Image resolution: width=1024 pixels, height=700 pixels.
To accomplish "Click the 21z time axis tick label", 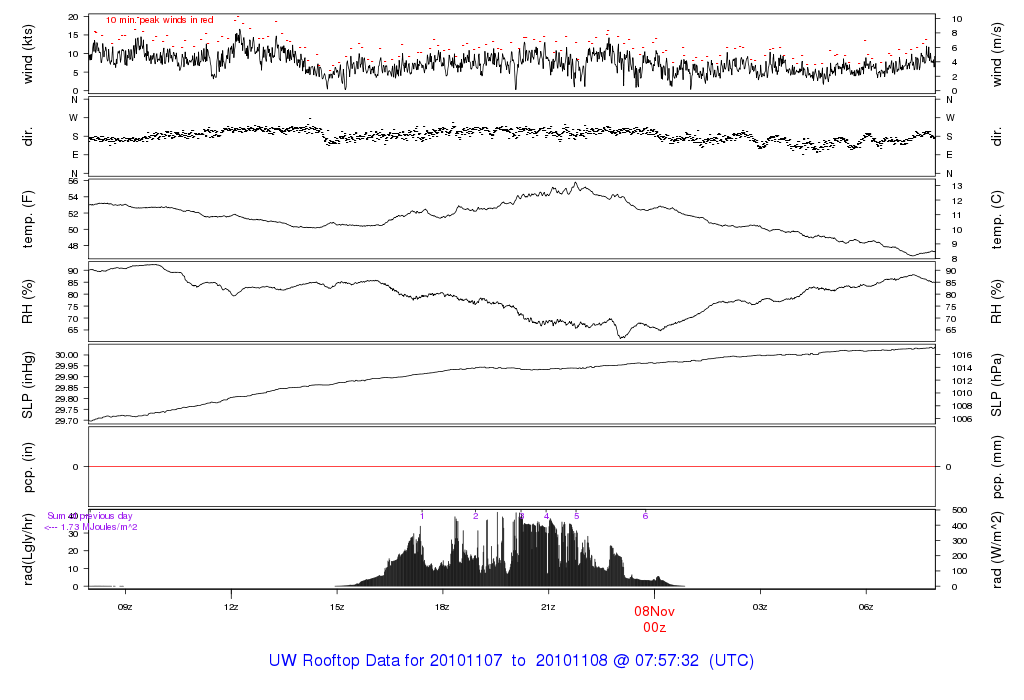I will click(548, 607).
